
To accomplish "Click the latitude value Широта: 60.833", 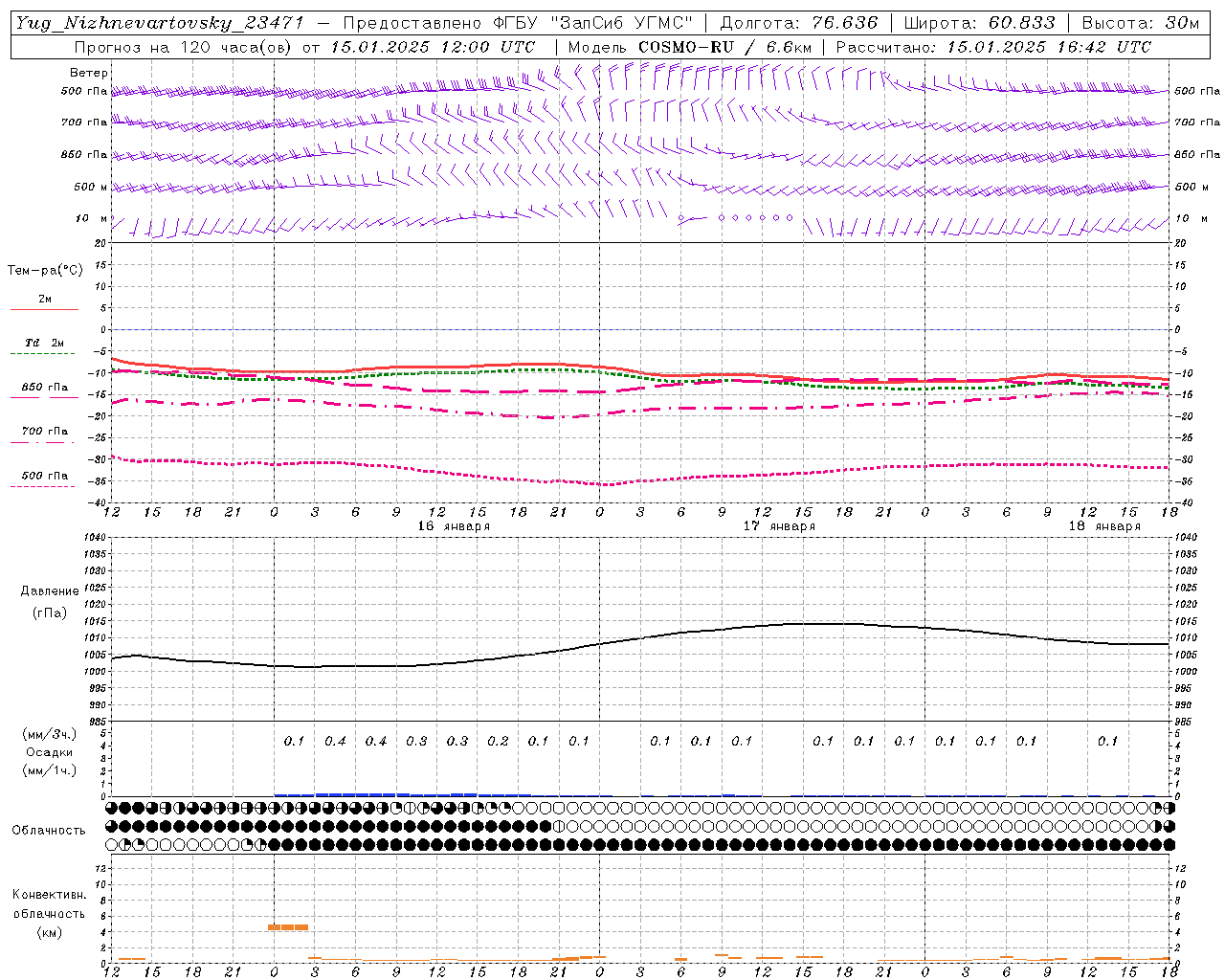I will click(979, 23).
